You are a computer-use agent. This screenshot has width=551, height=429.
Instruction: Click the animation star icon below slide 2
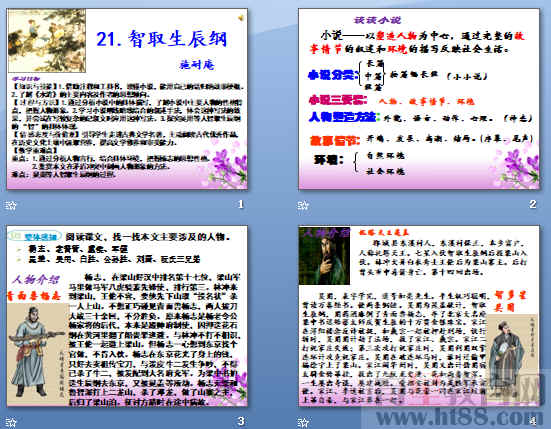[303, 205]
